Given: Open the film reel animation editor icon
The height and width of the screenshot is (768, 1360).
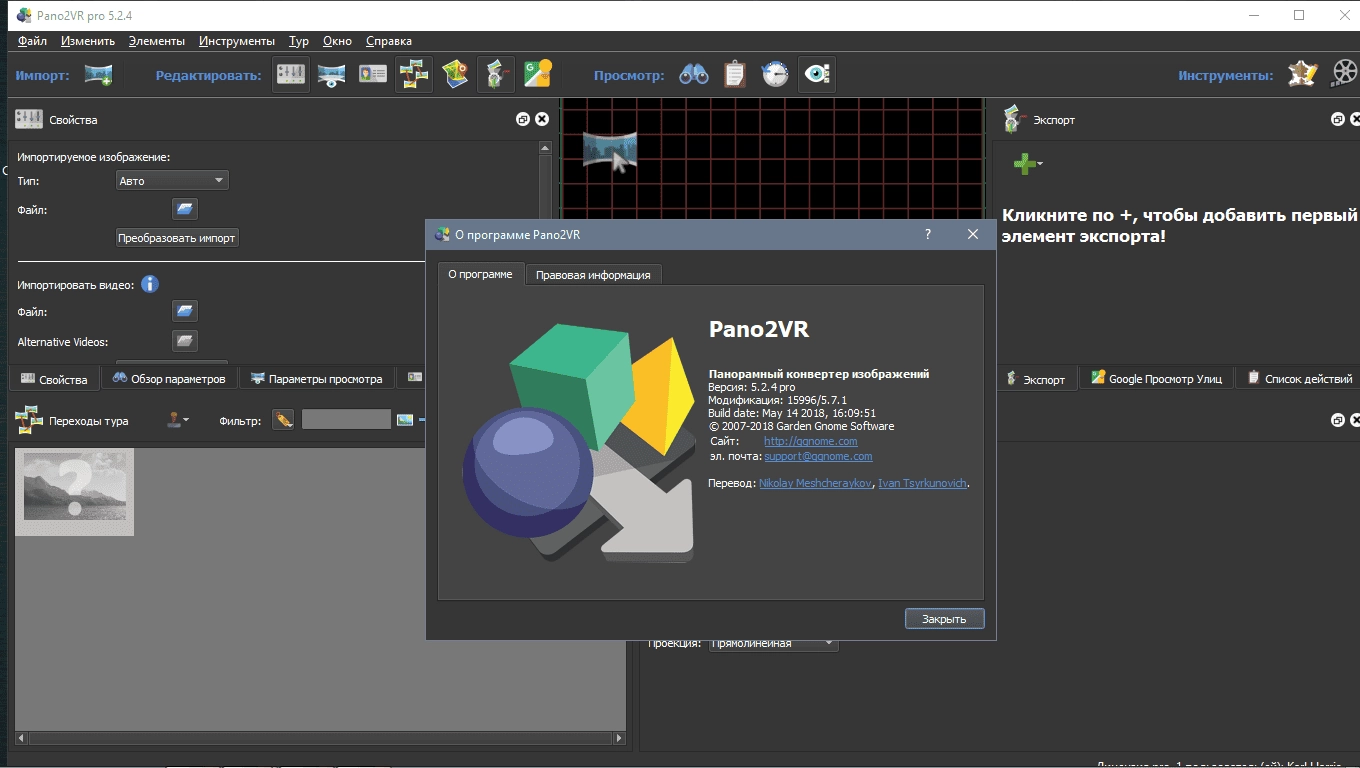Looking at the screenshot, I should (1345, 75).
